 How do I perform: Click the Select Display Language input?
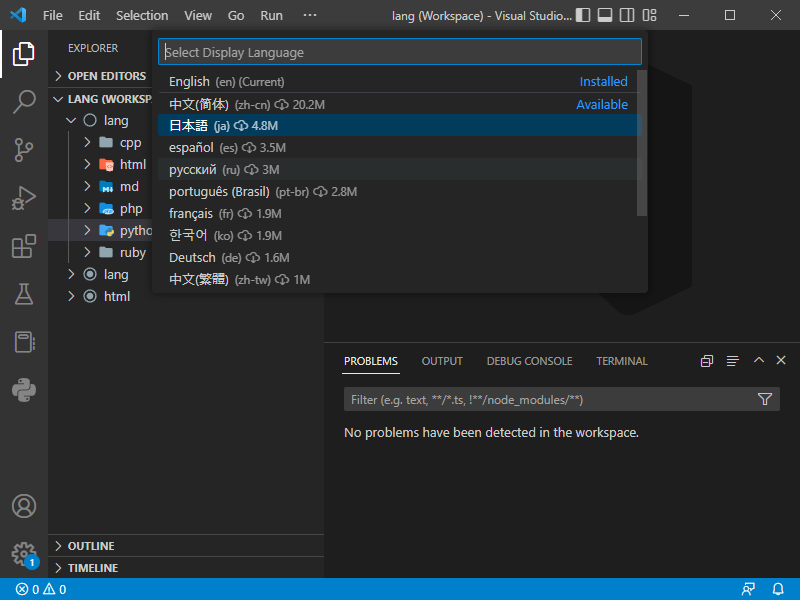click(x=399, y=52)
